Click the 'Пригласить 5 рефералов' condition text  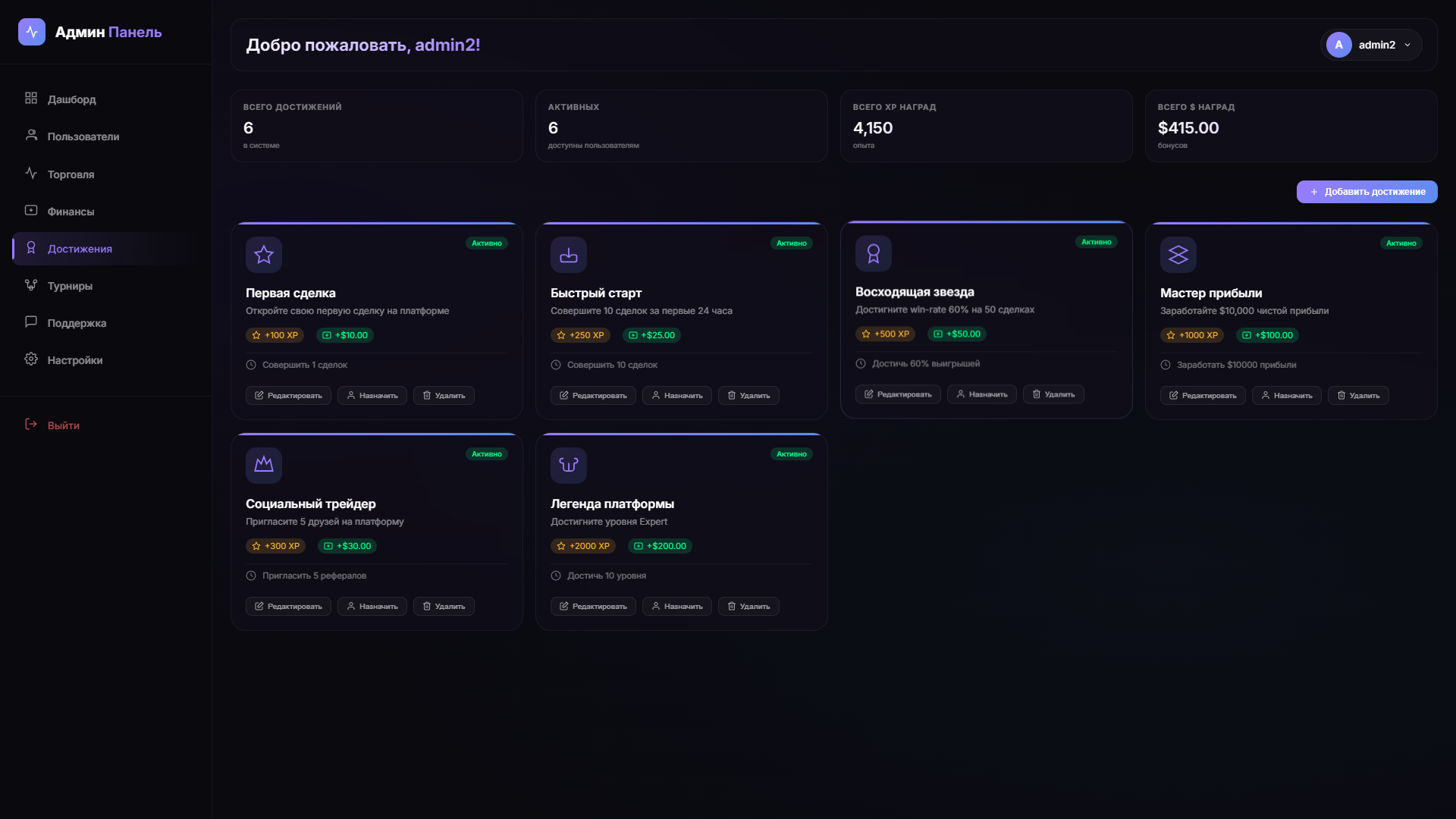pos(314,576)
